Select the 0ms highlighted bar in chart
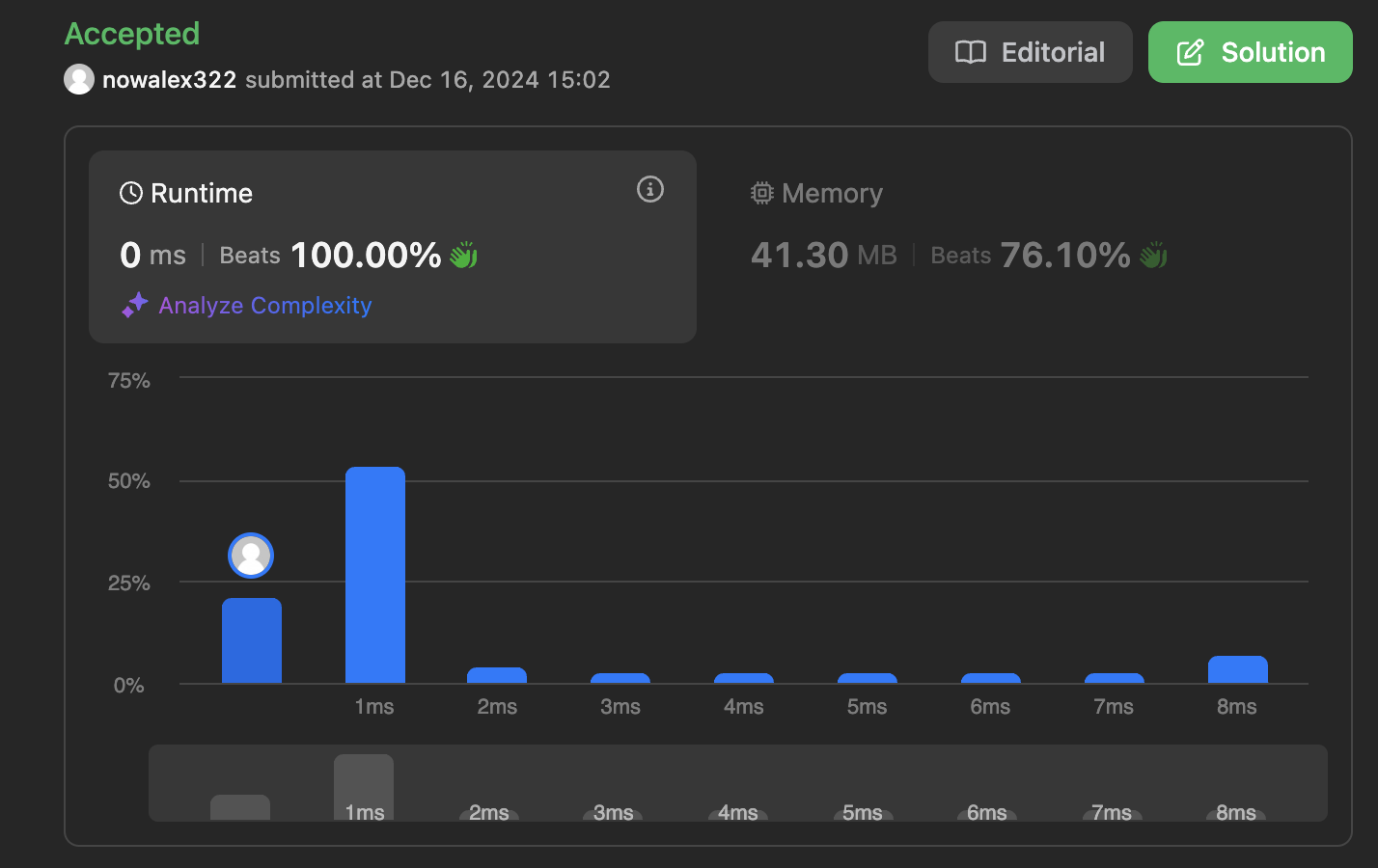This screenshot has height=868, width=1378. (x=252, y=640)
